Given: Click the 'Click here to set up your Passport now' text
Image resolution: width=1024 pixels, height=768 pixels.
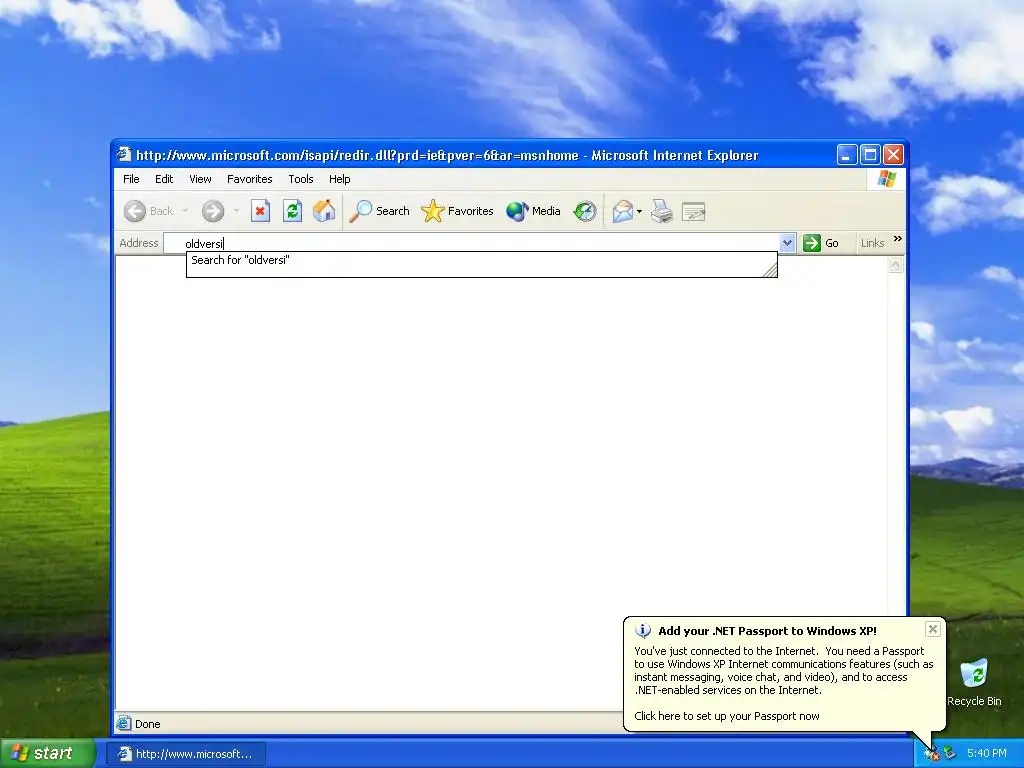Looking at the screenshot, I should (726, 716).
